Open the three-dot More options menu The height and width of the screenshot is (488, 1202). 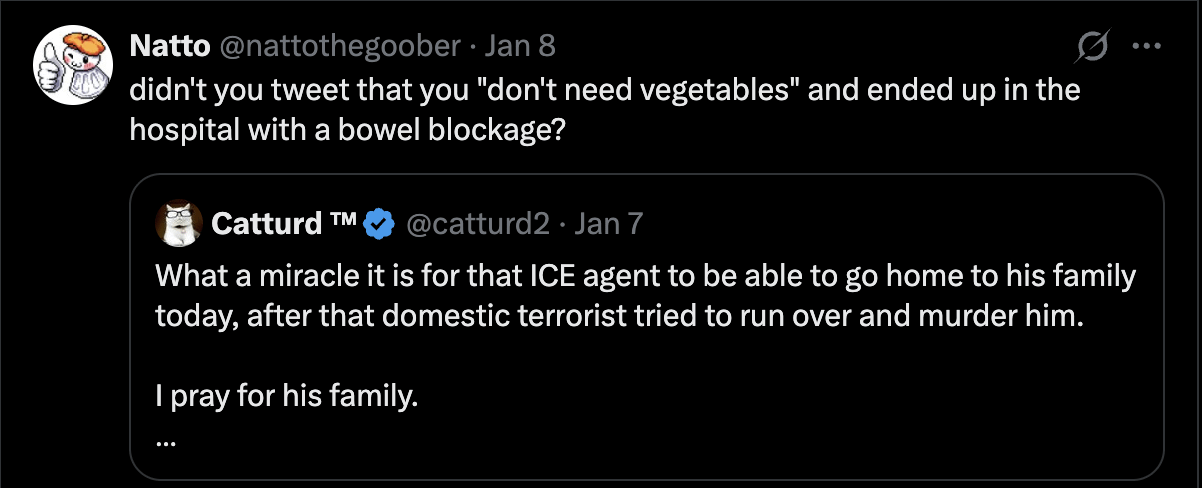(x=1144, y=46)
